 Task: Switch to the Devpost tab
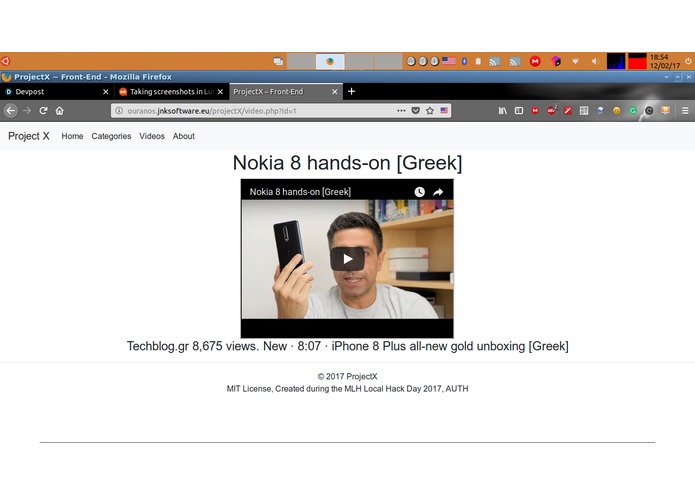pos(56,92)
